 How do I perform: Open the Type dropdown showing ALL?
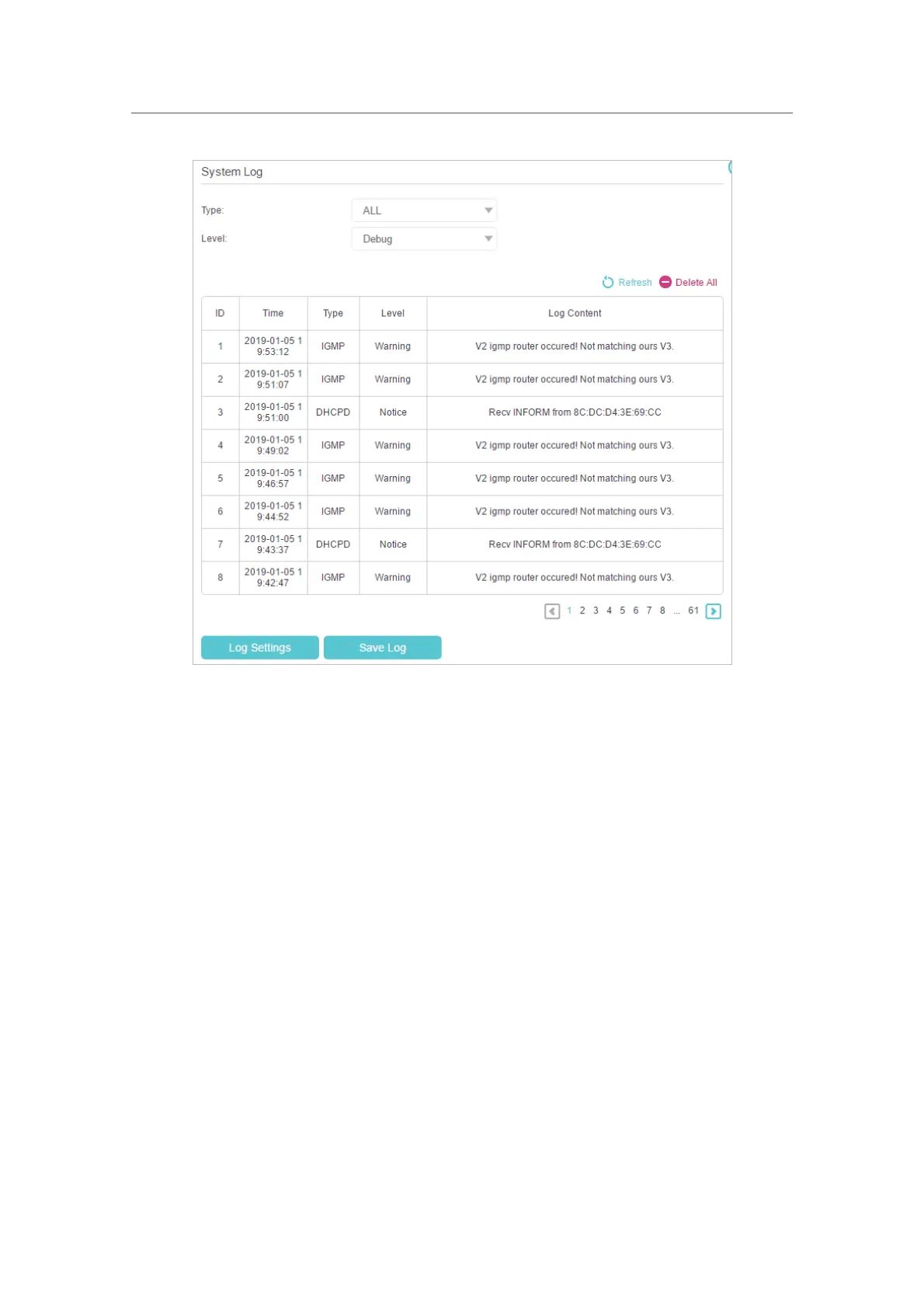click(424, 210)
